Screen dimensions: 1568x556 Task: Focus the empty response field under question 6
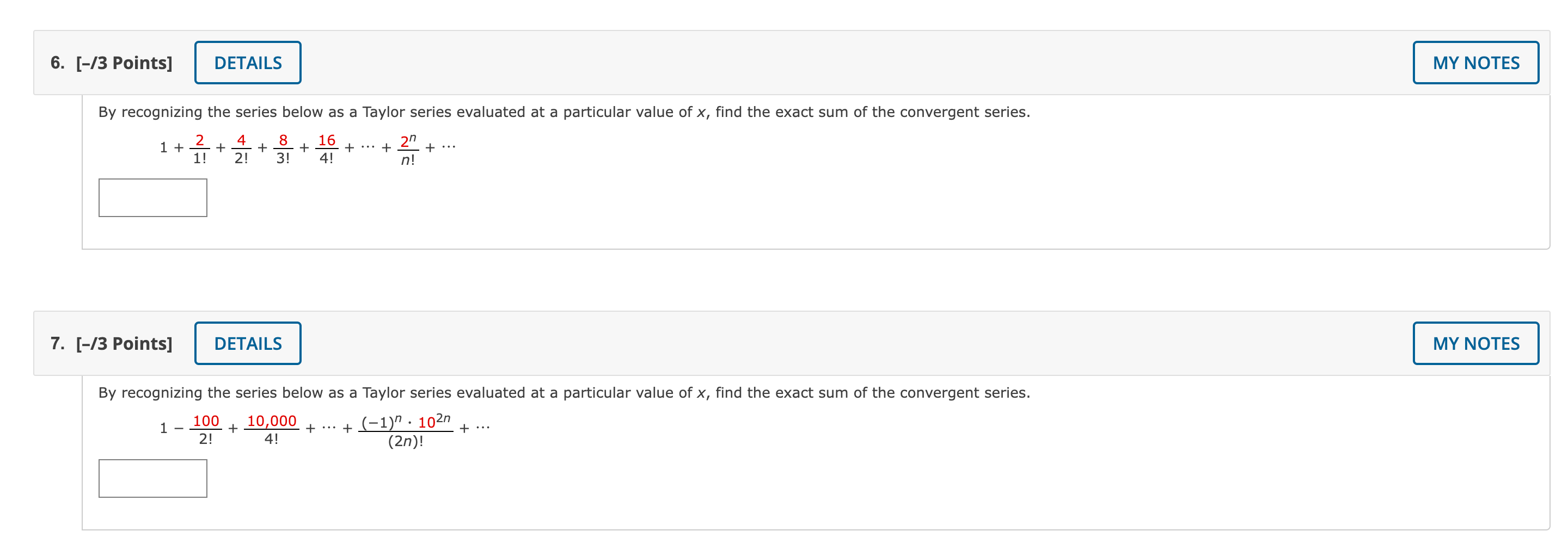(152, 197)
